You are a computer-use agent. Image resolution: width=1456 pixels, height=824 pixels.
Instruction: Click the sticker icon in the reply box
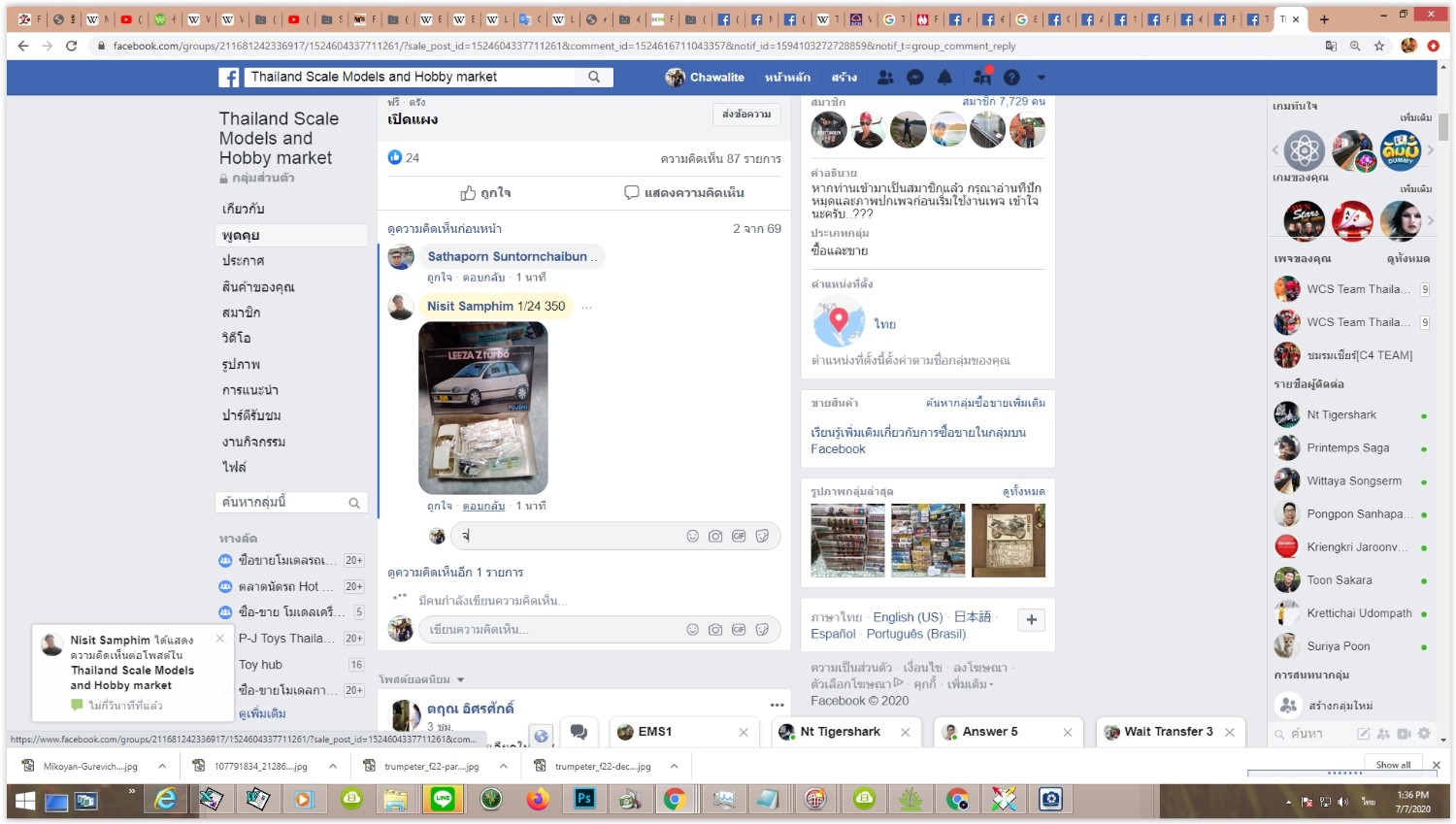tap(762, 536)
